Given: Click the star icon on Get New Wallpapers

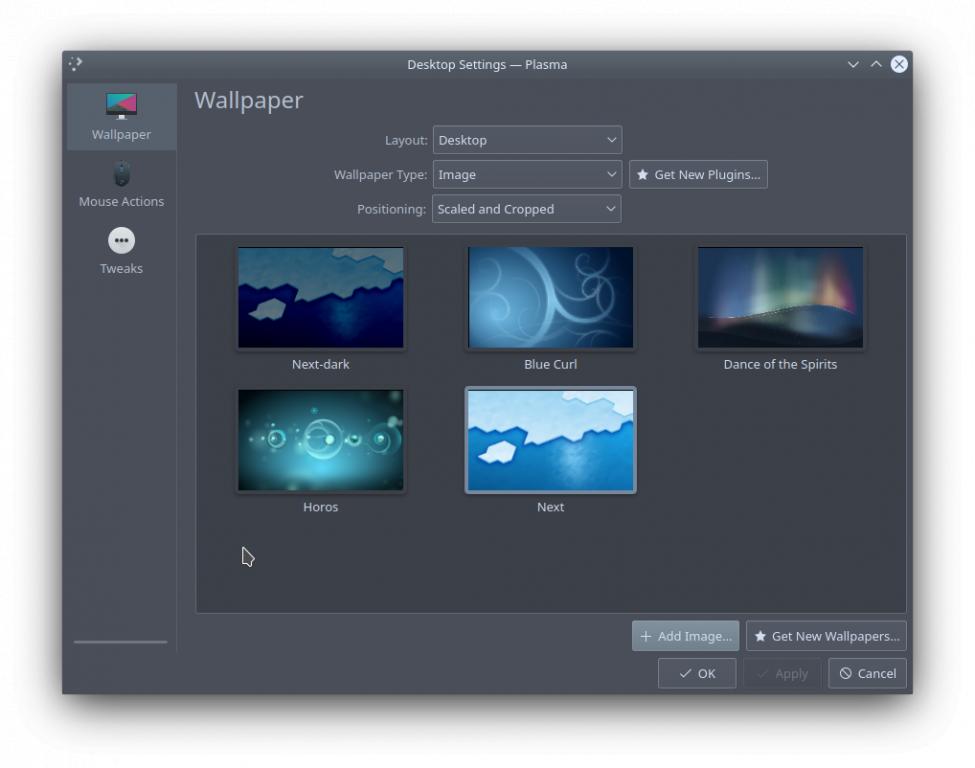Looking at the screenshot, I should coord(760,637).
